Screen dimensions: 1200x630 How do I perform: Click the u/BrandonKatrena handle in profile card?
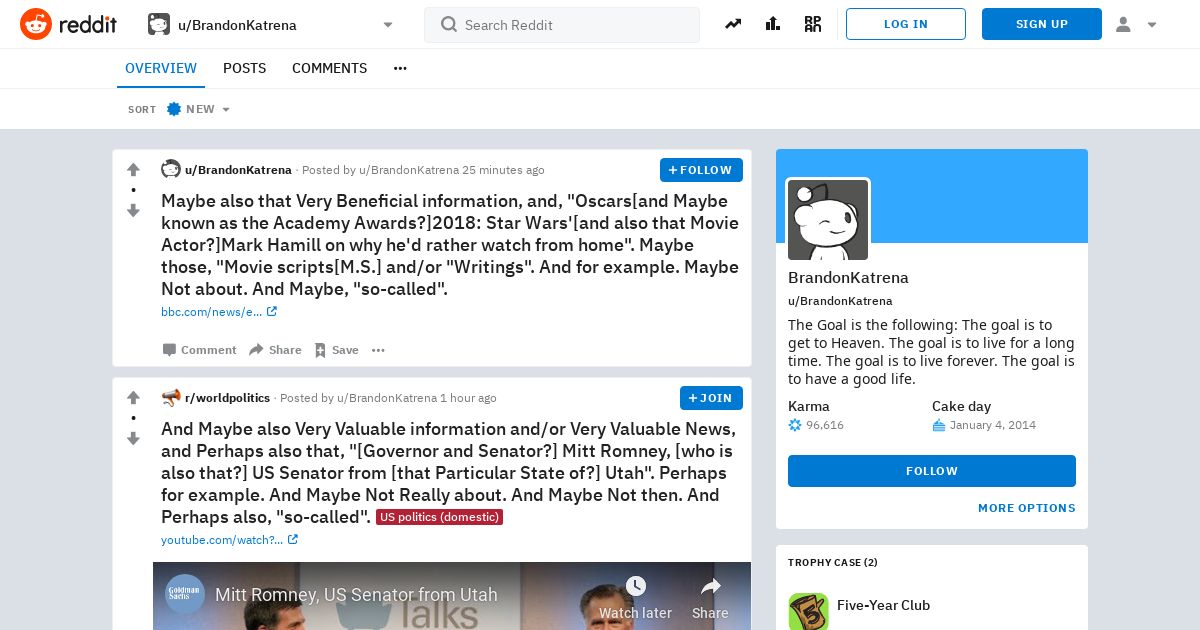point(840,301)
